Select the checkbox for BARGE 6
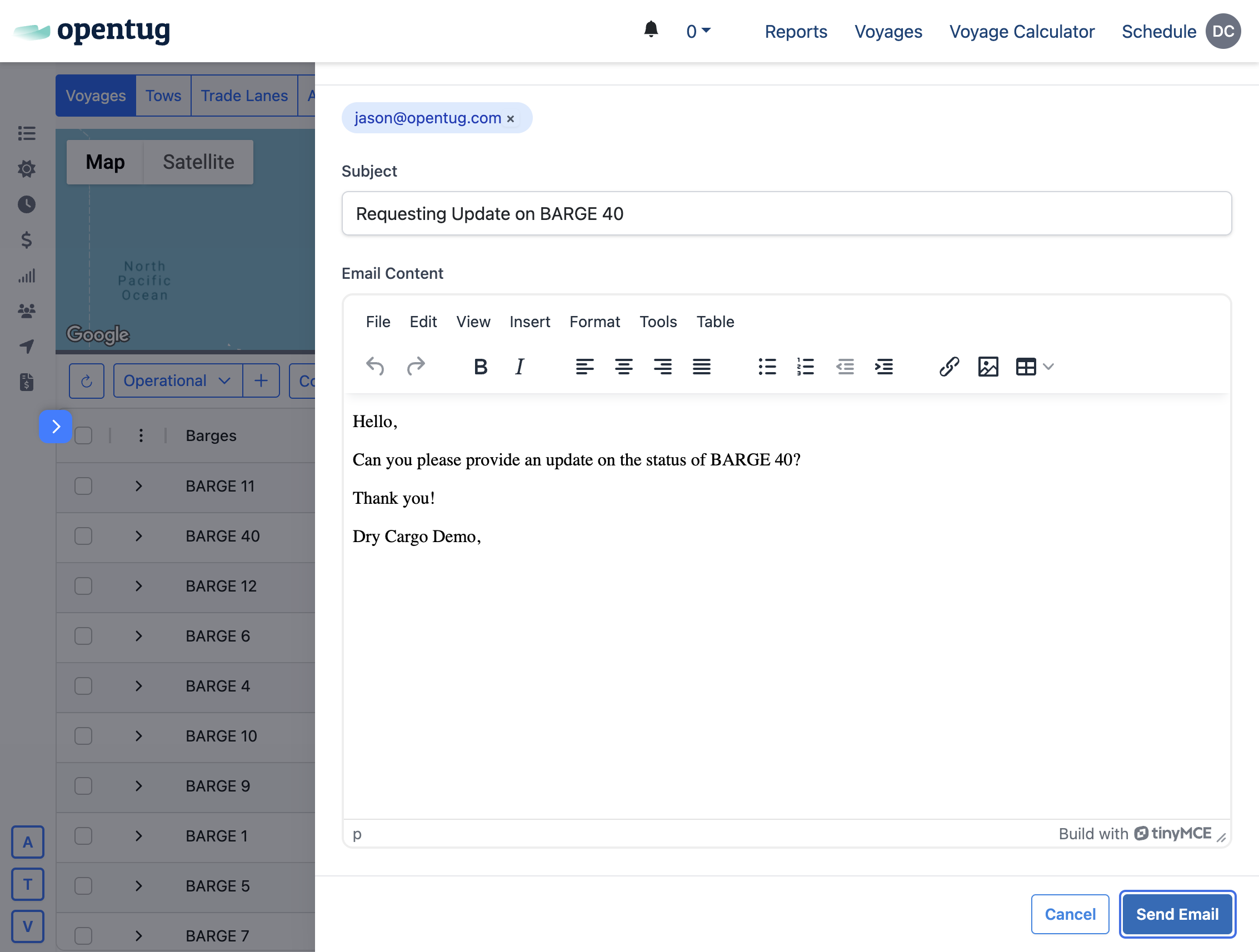Image resolution: width=1259 pixels, height=952 pixels. tap(84, 636)
